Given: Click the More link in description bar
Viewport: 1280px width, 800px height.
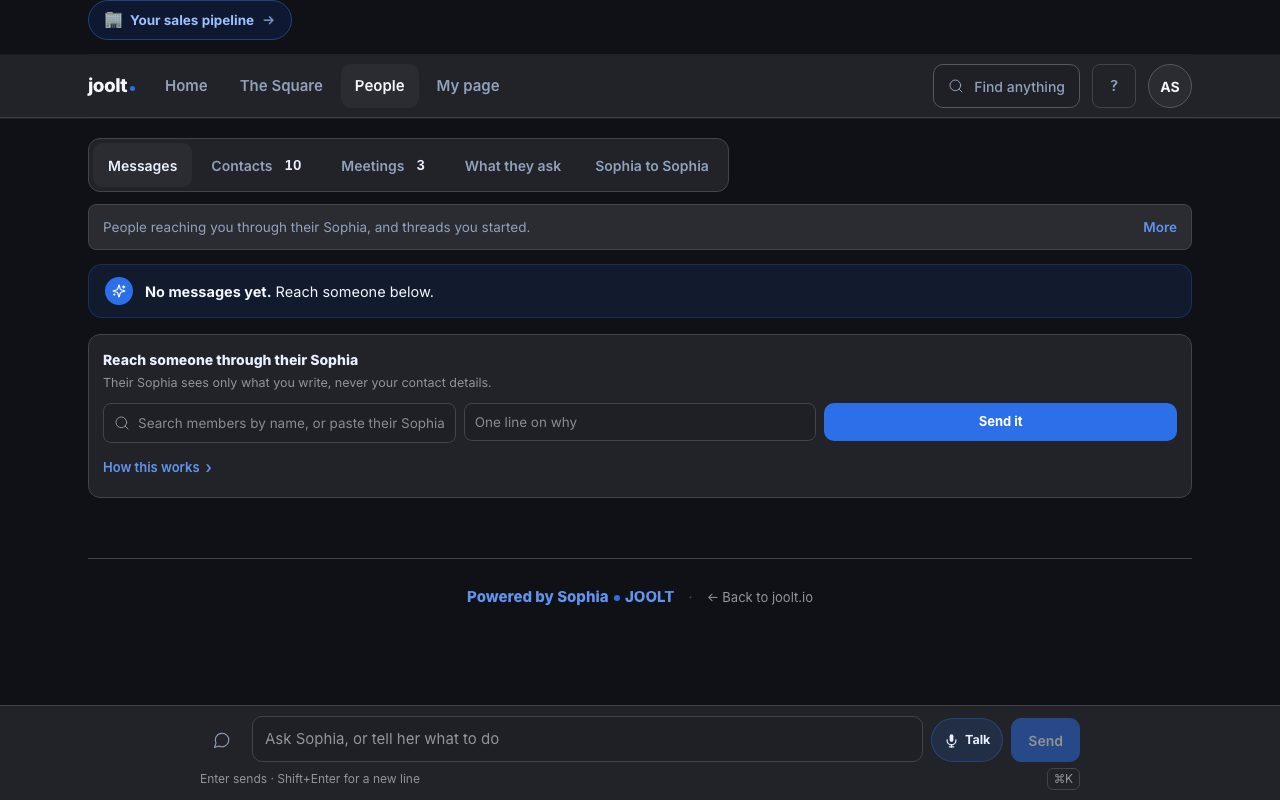Looking at the screenshot, I should click(x=1160, y=227).
